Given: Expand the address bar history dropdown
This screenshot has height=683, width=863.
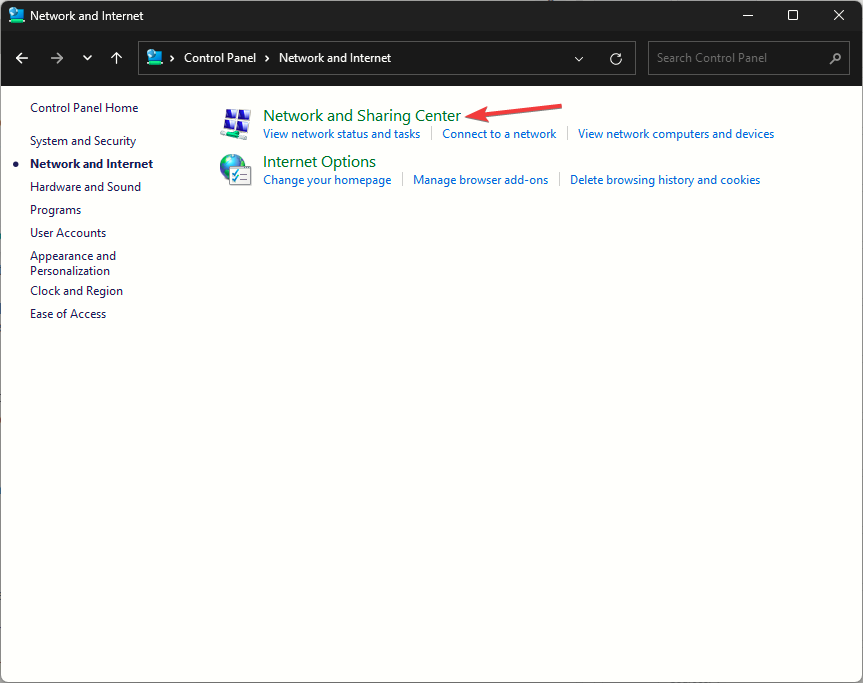Looking at the screenshot, I should pyautogui.click(x=579, y=58).
